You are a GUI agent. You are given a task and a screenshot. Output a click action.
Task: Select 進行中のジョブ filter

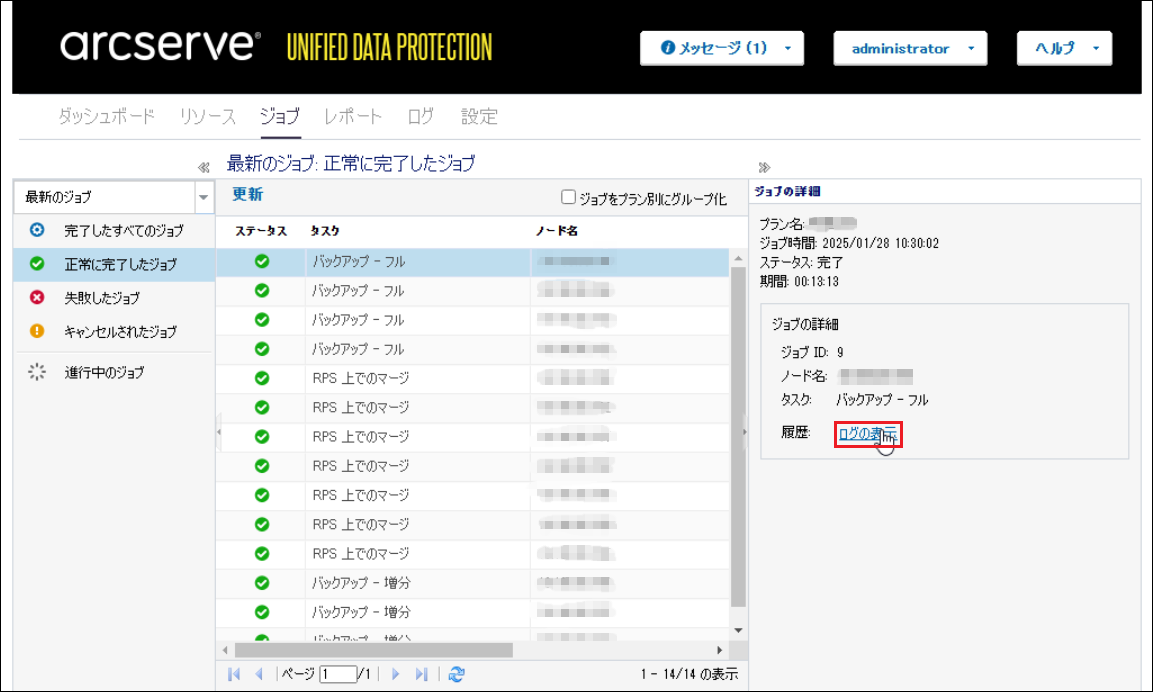pos(114,372)
